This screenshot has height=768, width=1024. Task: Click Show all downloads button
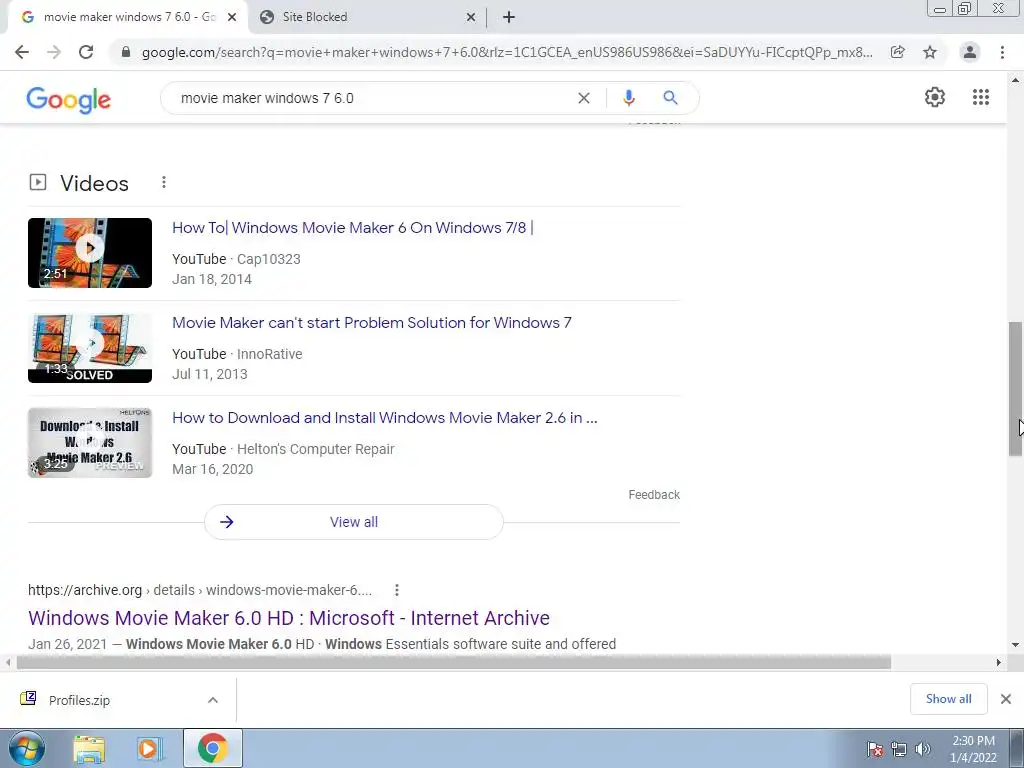point(948,699)
